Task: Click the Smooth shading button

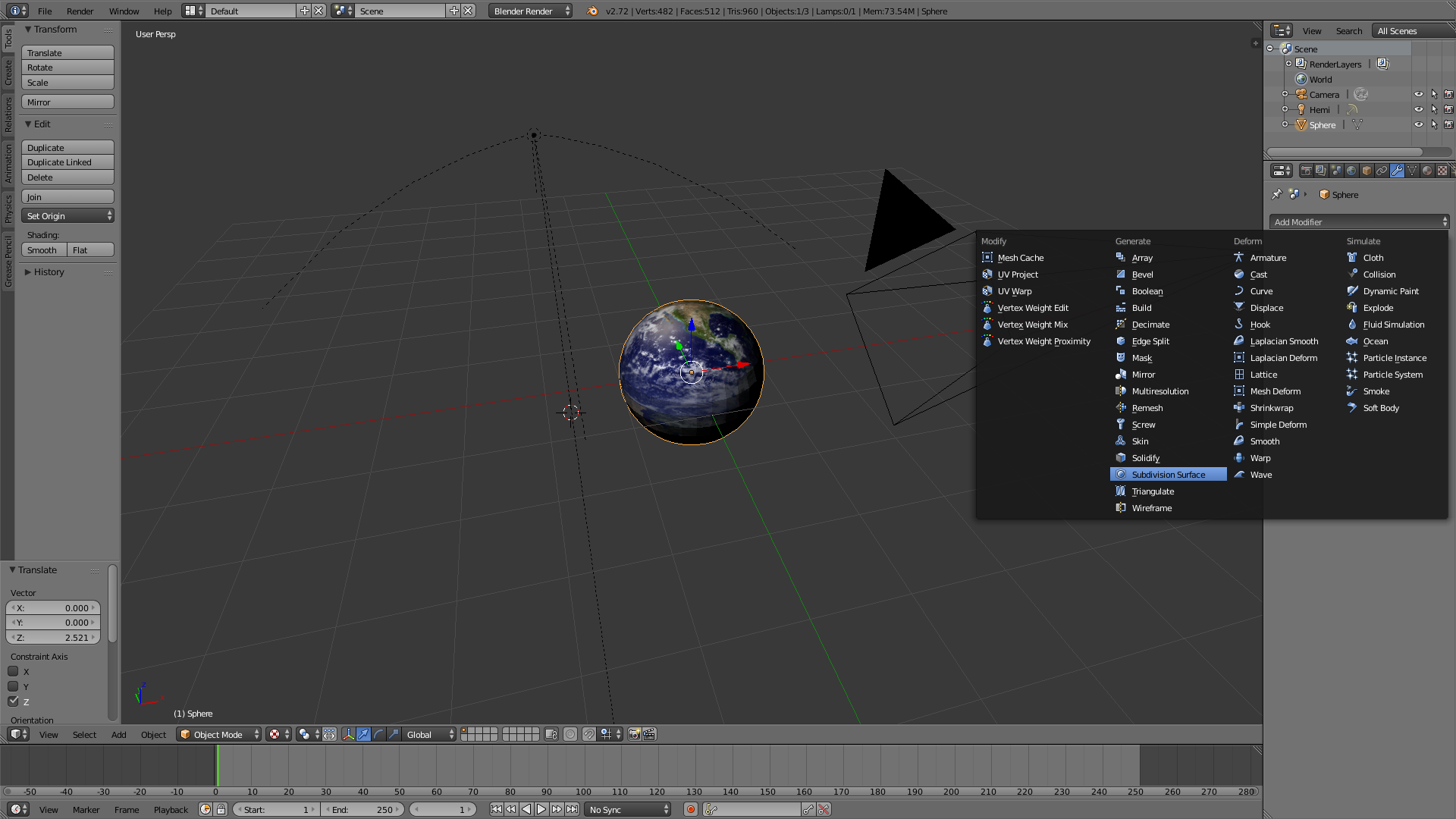Action: [43, 250]
